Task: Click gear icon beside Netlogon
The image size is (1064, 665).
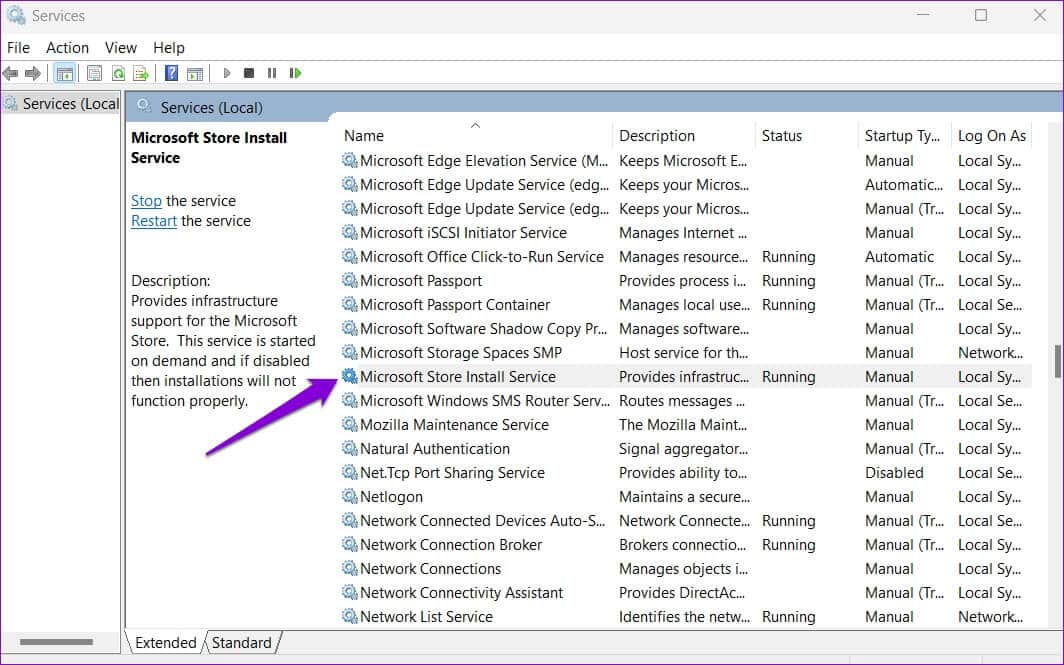Action: [x=349, y=496]
